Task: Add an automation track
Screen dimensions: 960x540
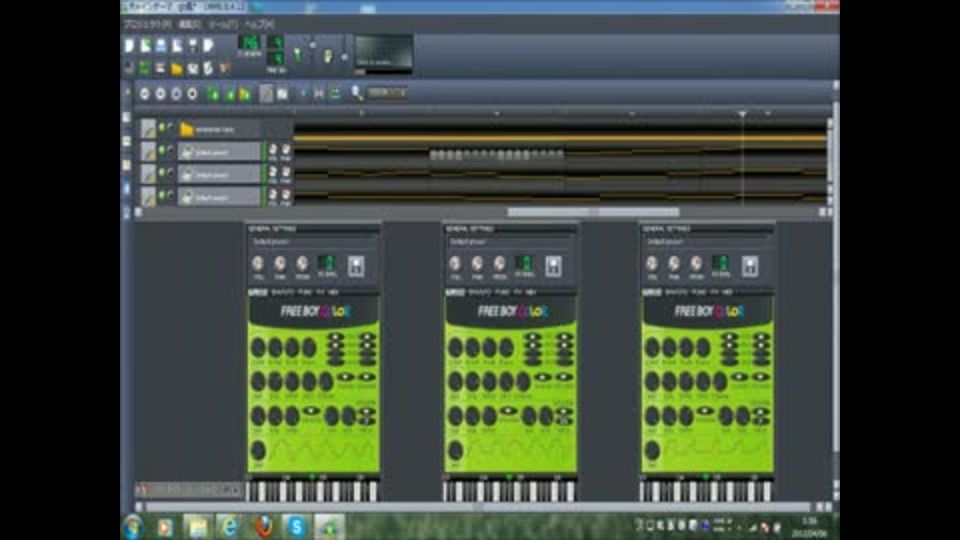Action: 245,94
